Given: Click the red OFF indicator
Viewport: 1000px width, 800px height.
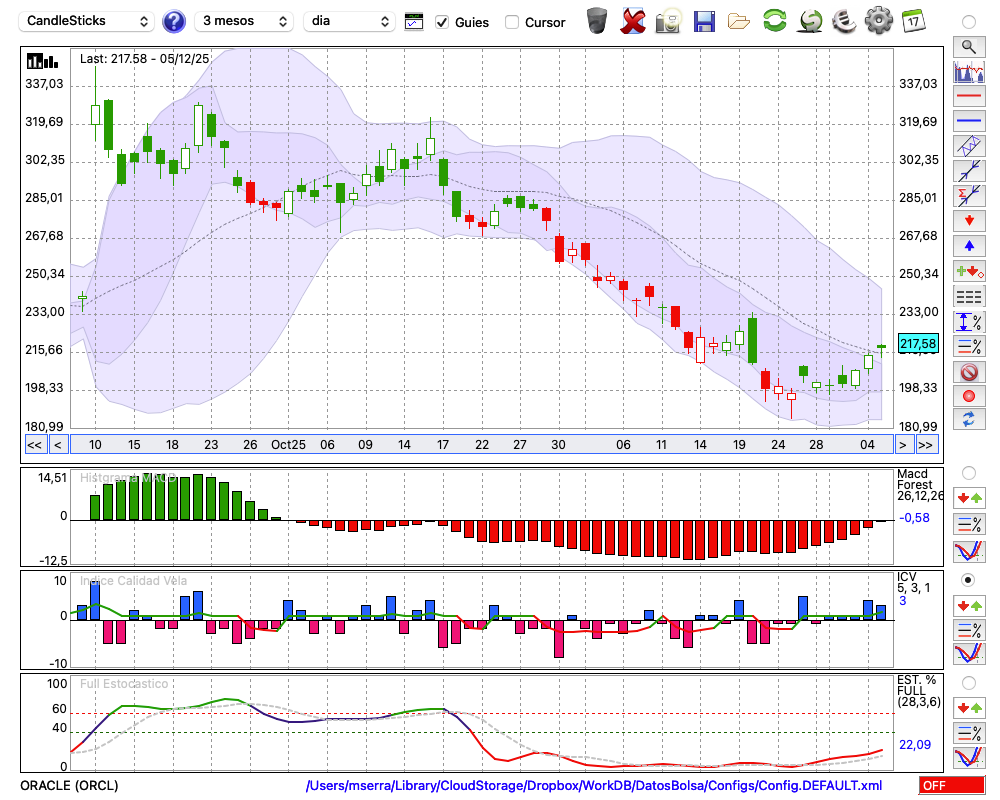Looking at the screenshot, I should pos(950,786).
